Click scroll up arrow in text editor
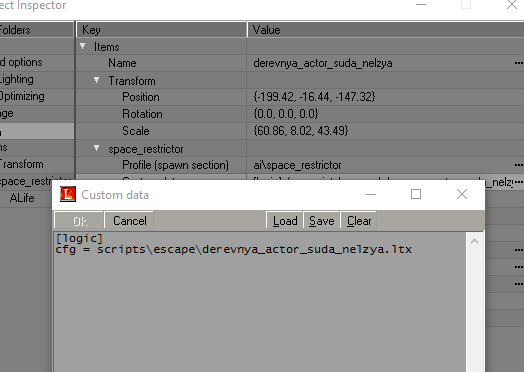524x372 pixels. [474, 241]
